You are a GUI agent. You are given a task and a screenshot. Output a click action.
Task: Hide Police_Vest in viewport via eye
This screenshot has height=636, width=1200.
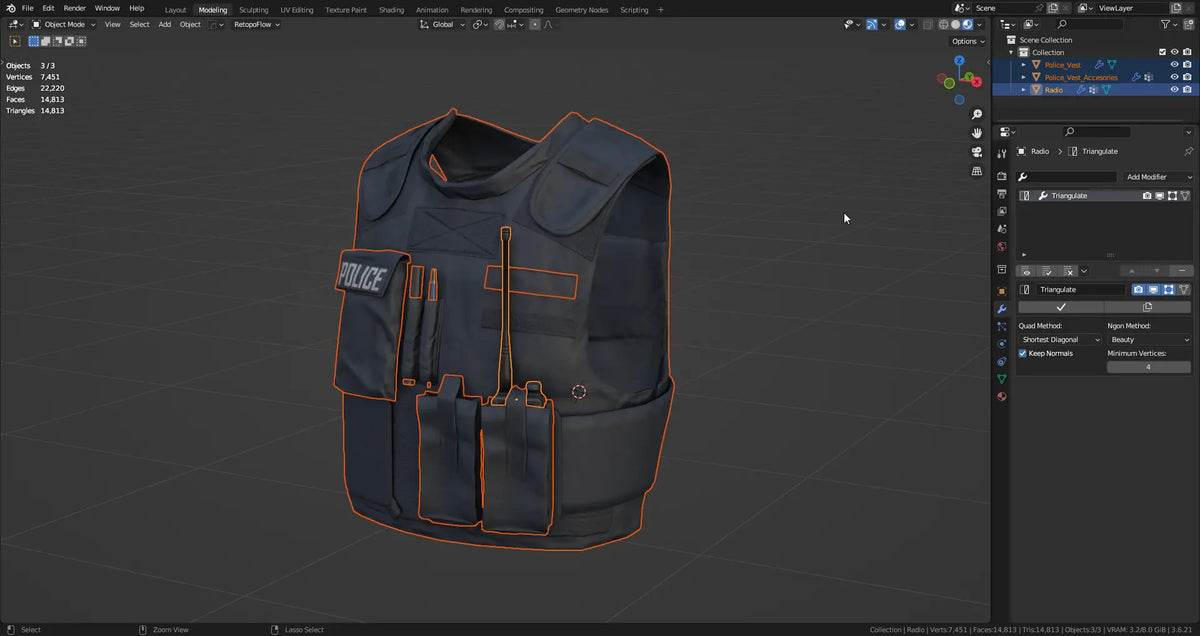point(1175,64)
